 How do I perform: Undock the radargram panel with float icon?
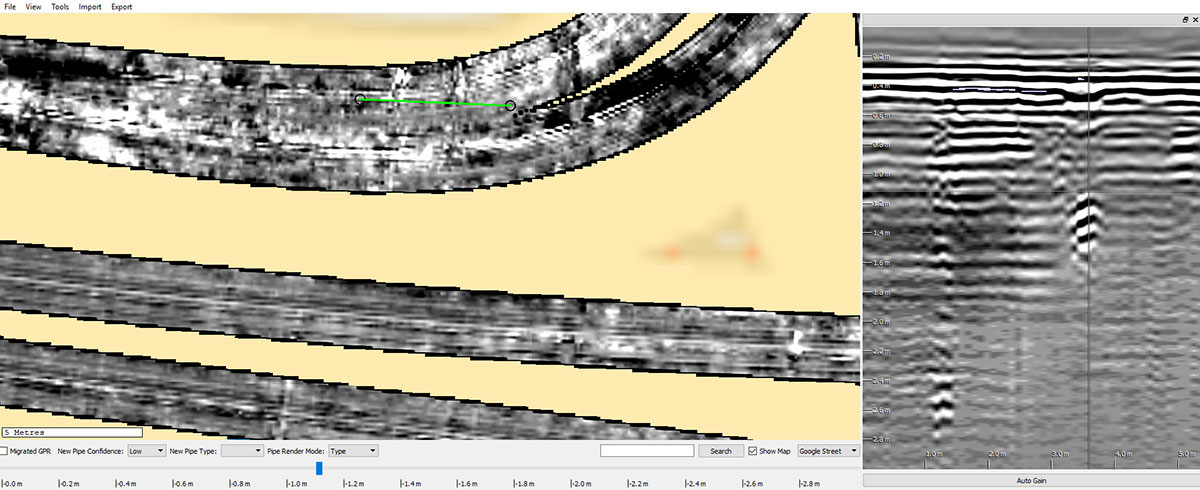point(1184,20)
